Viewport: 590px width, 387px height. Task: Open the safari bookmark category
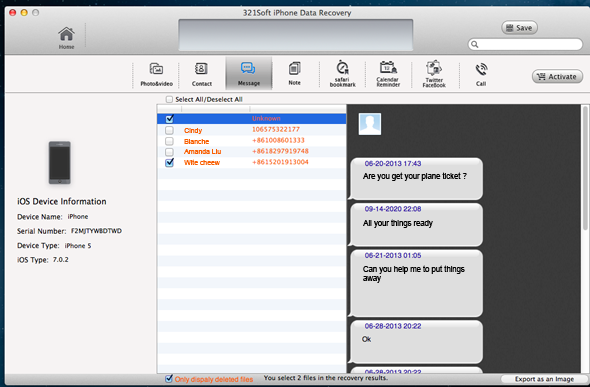[x=342, y=73]
